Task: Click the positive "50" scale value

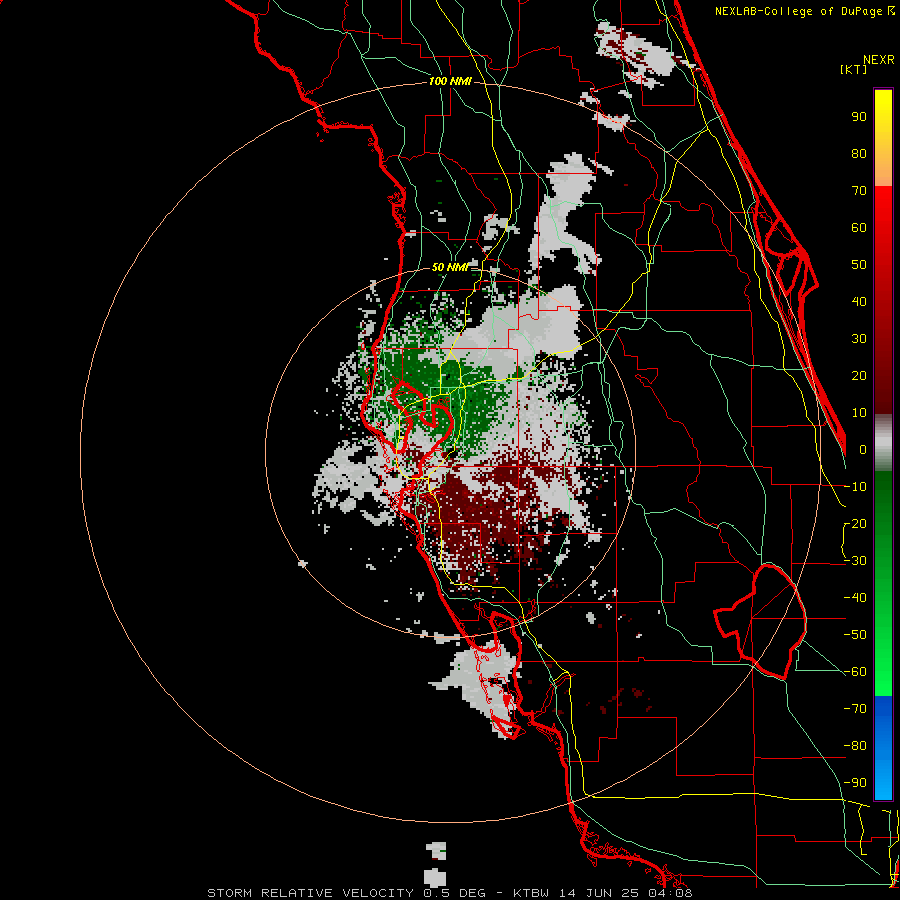Action: [x=859, y=265]
